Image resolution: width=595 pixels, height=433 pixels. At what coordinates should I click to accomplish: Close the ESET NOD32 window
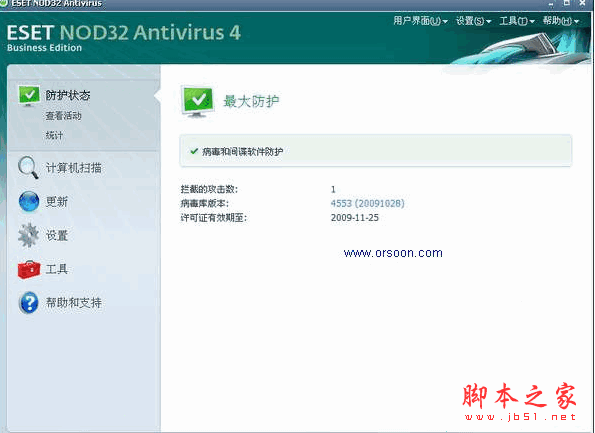583,3
